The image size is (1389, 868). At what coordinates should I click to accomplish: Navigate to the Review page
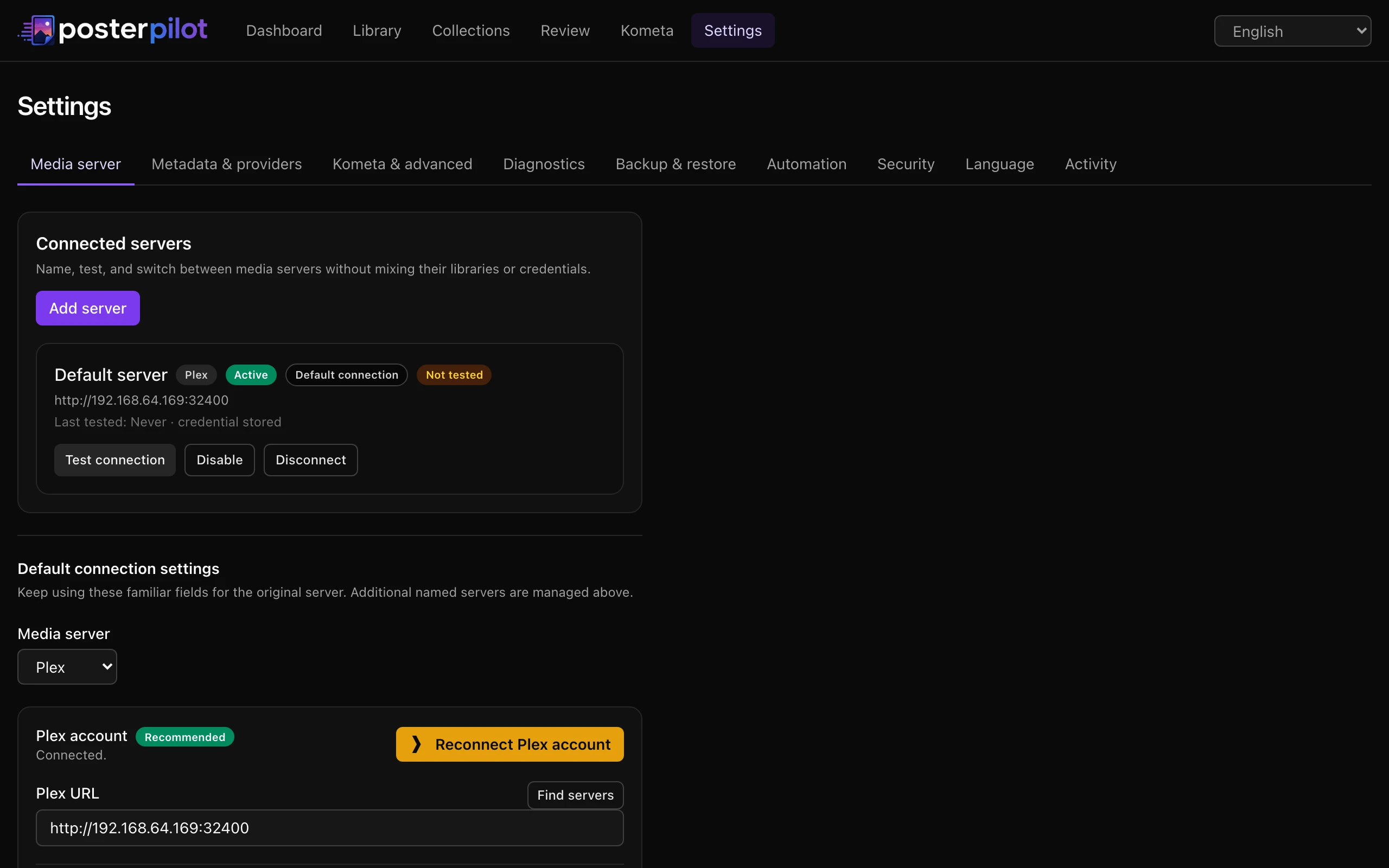(x=565, y=30)
